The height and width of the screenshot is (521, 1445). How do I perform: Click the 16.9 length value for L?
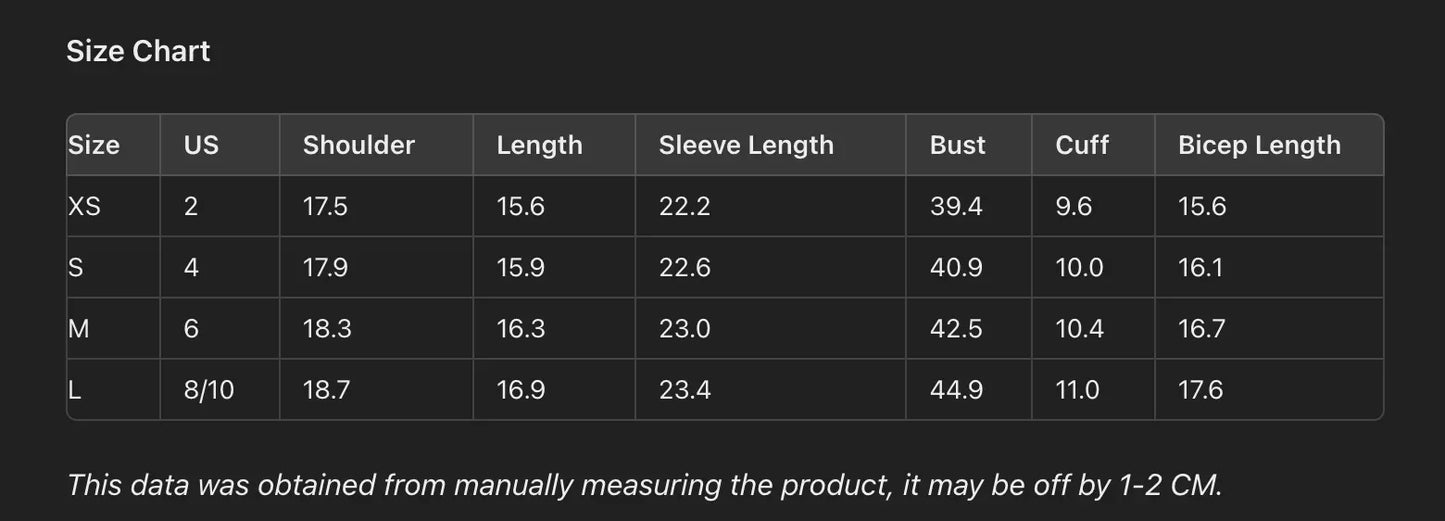click(x=521, y=390)
